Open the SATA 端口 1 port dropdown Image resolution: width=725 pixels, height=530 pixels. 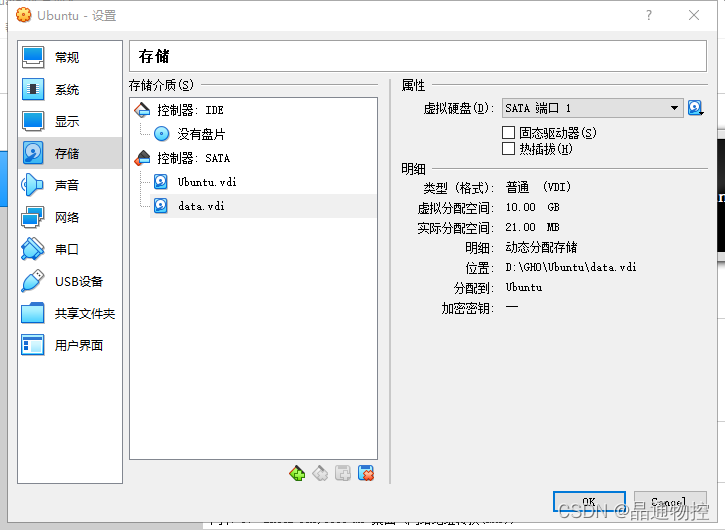click(x=592, y=108)
